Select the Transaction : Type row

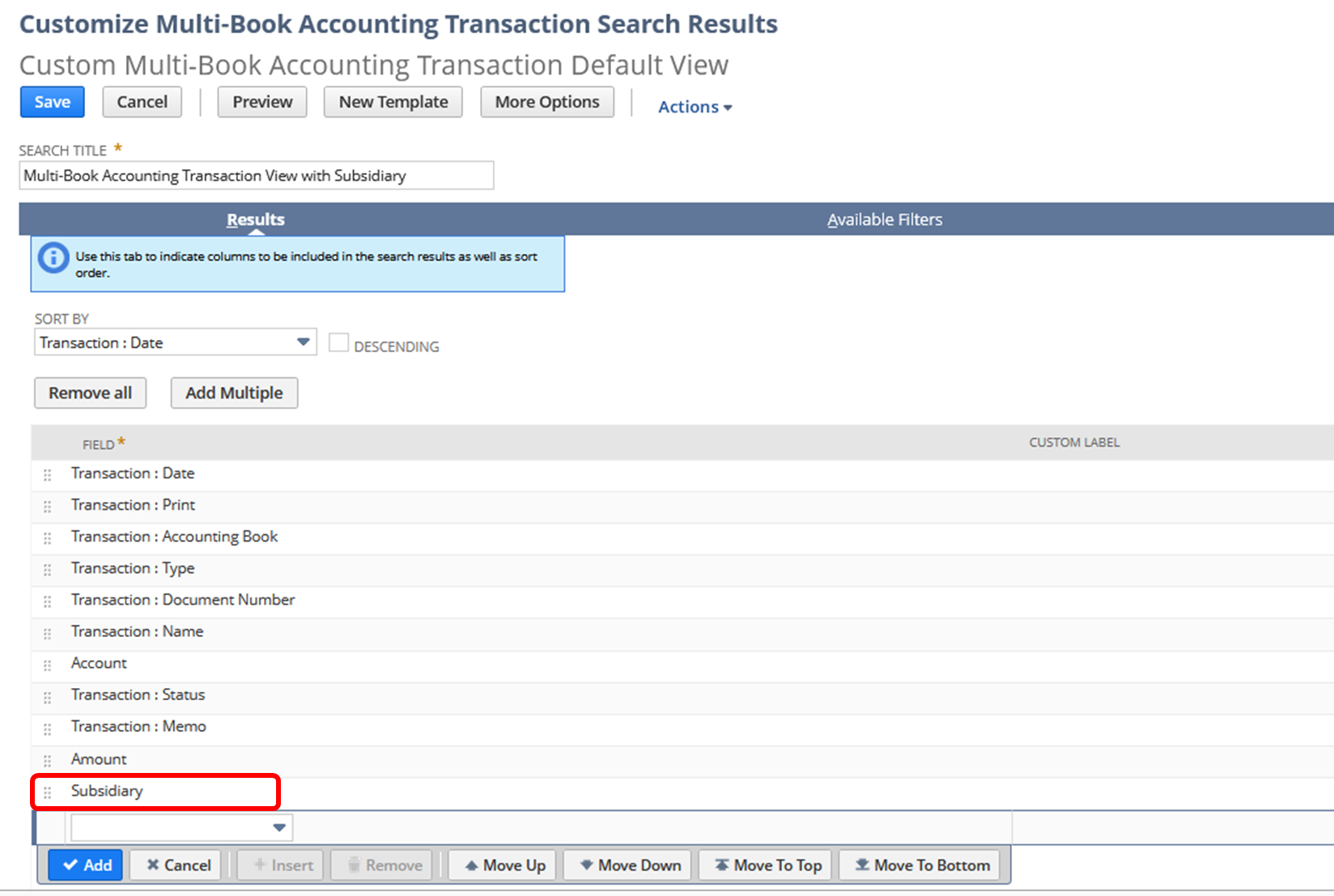coord(682,569)
